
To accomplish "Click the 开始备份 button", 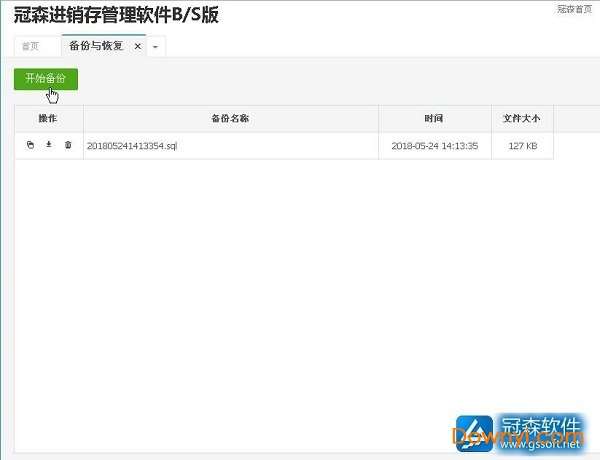I will coord(46,79).
